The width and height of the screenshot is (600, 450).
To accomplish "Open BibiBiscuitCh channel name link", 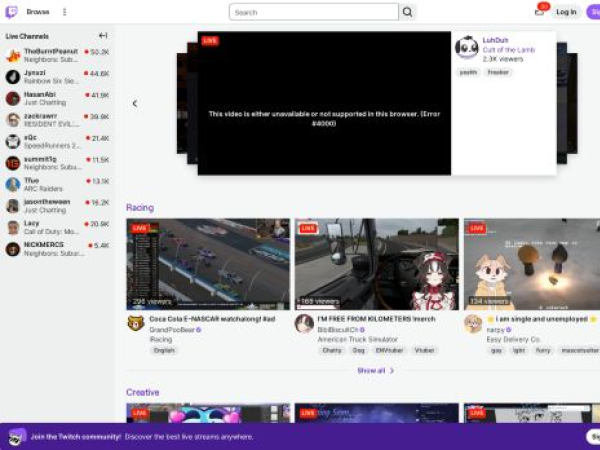I will point(338,329).
